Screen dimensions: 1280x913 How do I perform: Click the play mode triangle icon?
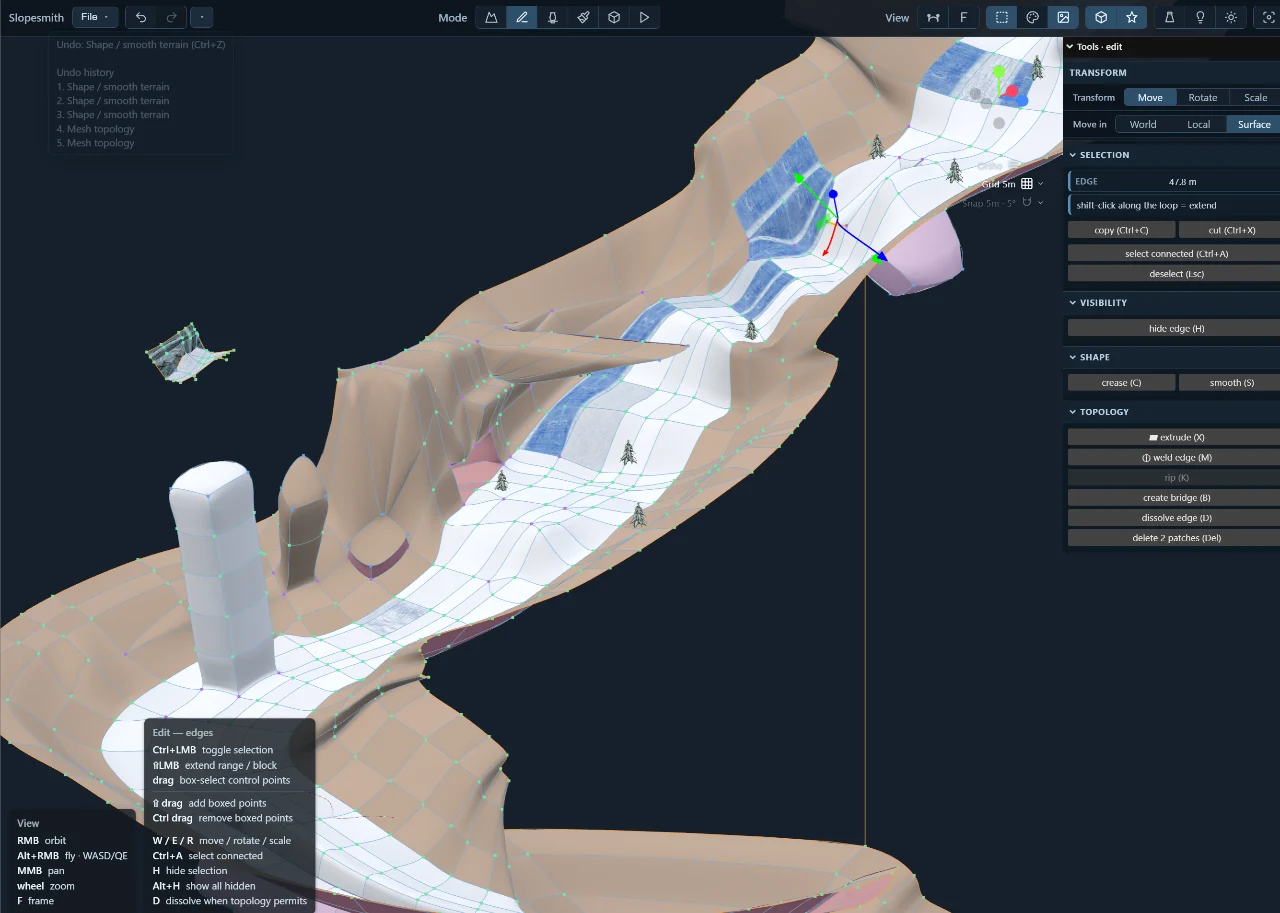pyautogui.click(x=644, y=17)
